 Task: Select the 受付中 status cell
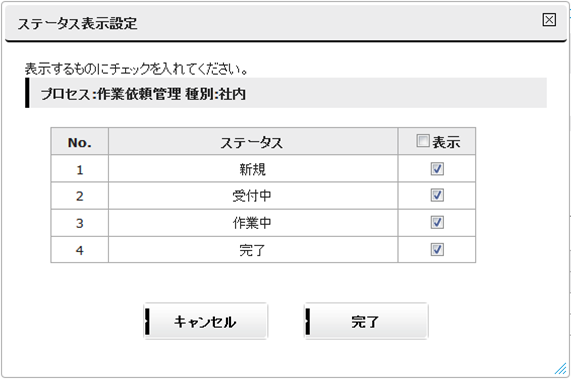click(253, 196)
